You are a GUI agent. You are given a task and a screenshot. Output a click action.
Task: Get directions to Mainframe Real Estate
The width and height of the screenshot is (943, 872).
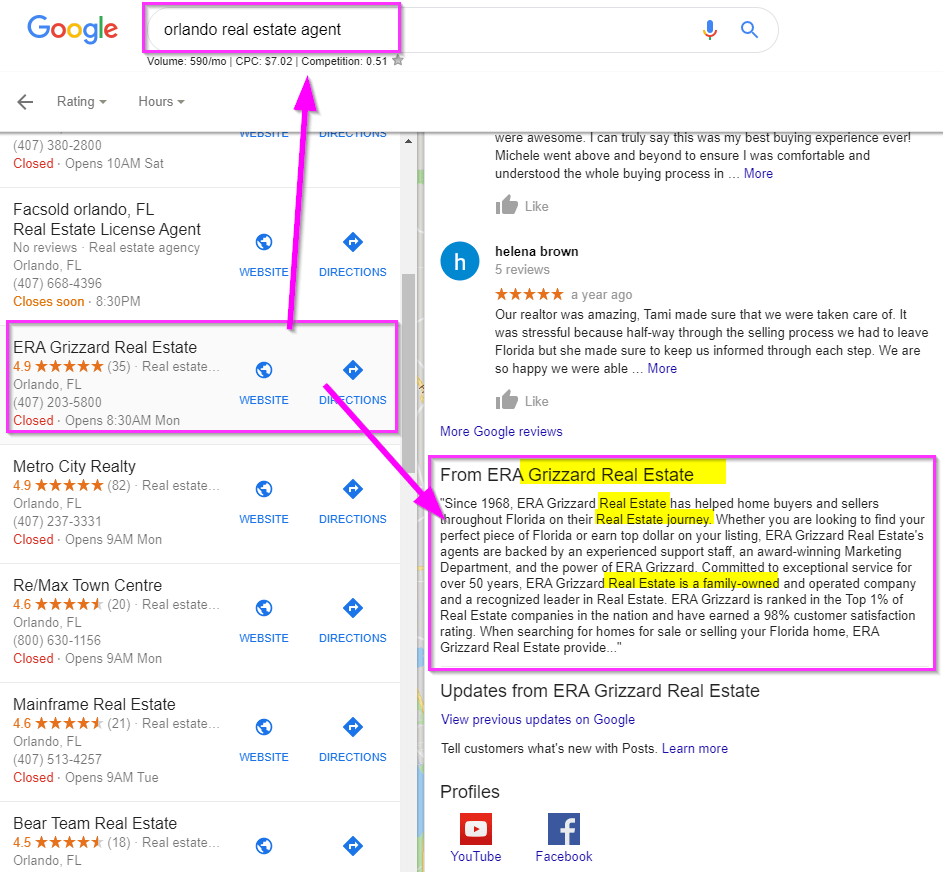(353, 727)
